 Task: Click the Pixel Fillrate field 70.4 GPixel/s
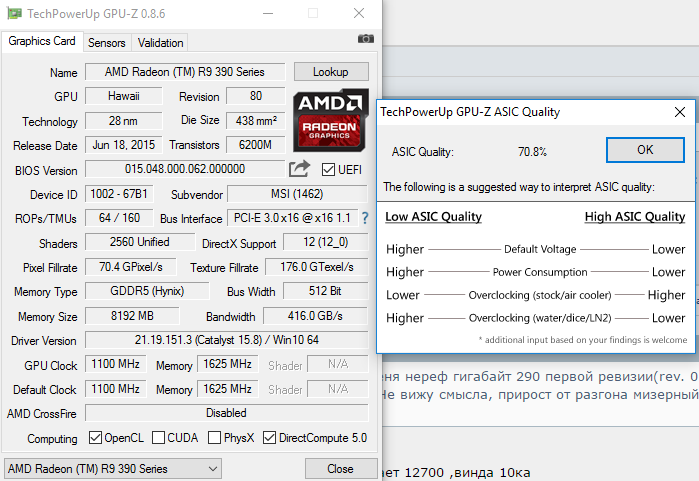click(x=131, y=267)
